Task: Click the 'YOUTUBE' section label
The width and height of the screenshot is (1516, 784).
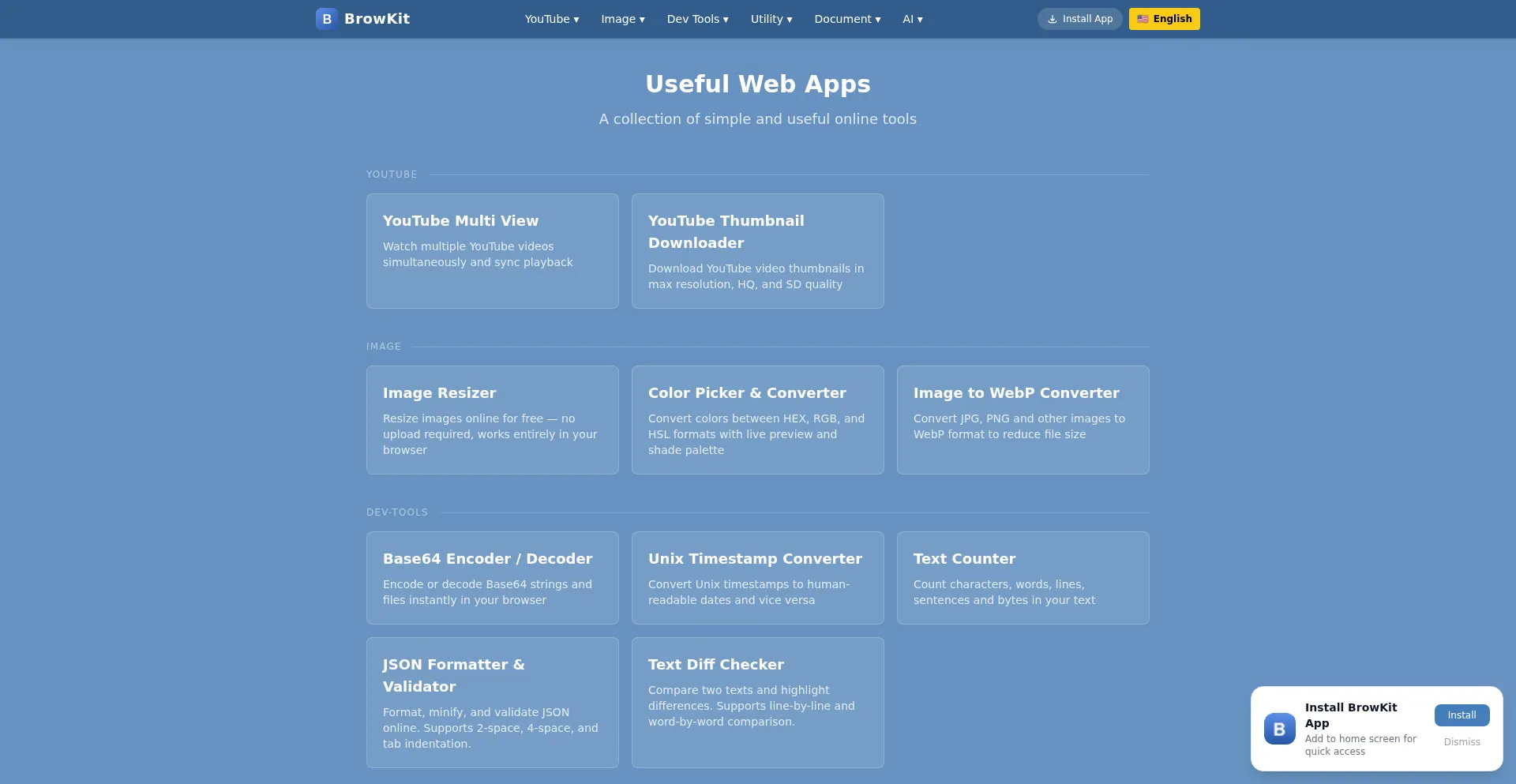Action: 392,174
